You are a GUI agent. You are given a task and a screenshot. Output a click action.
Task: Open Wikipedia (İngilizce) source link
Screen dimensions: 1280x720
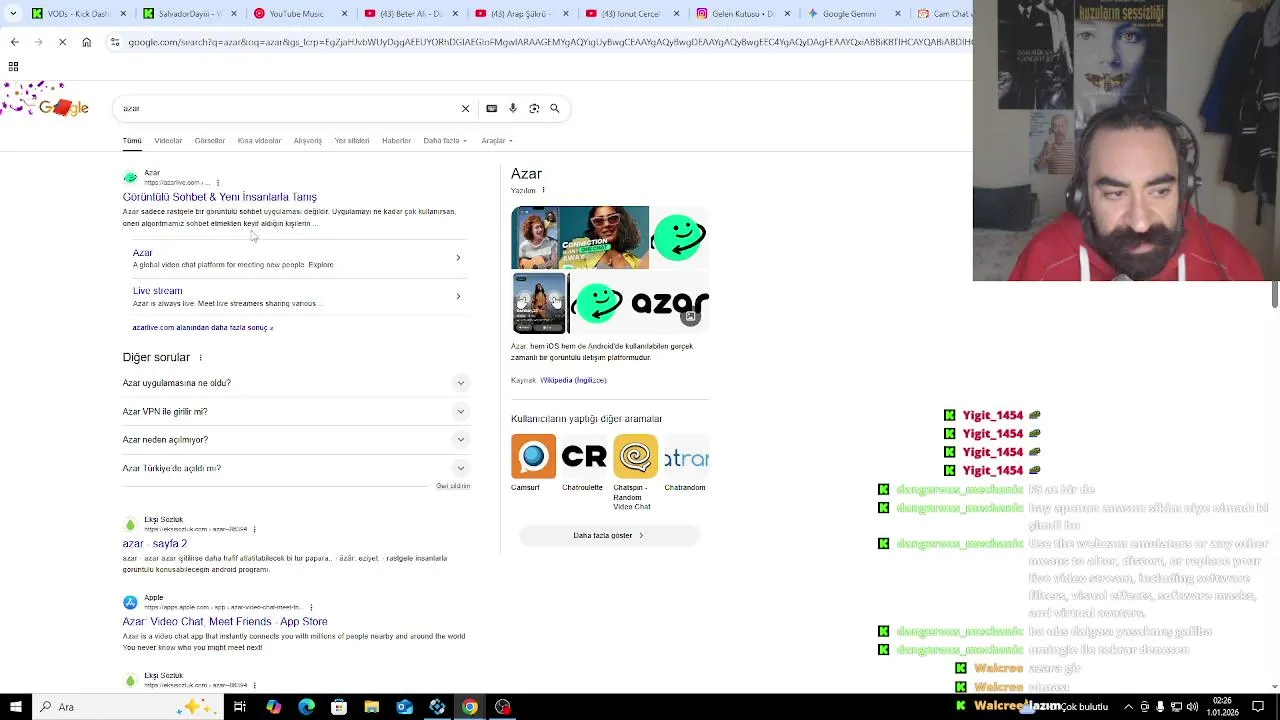573,380
